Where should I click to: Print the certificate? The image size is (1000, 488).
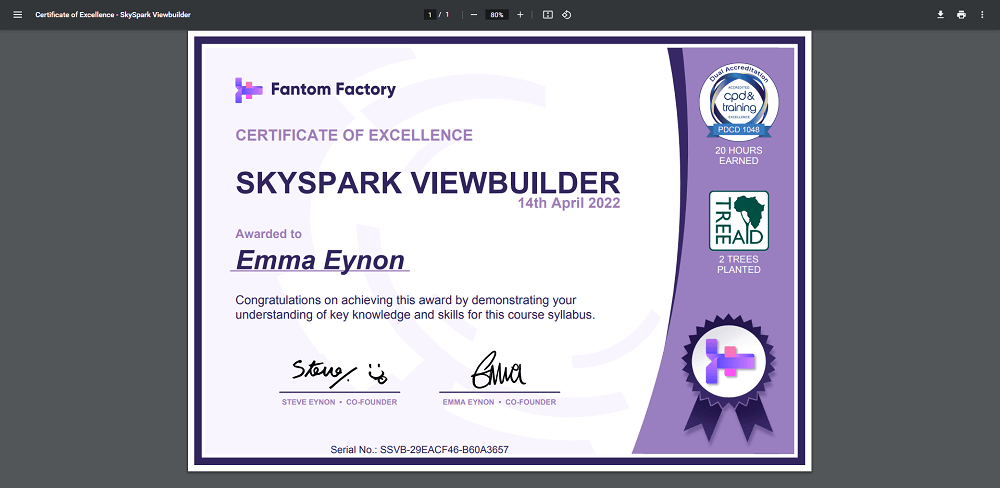961,15
